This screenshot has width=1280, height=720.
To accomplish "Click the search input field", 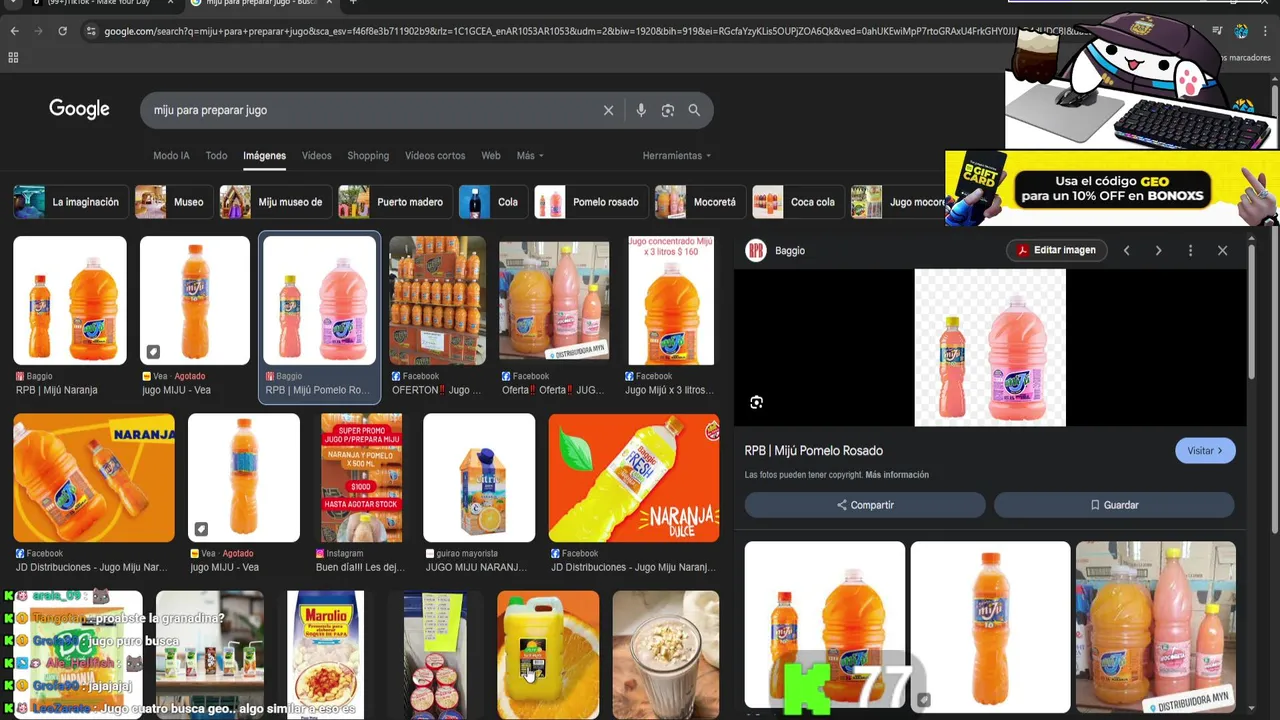I will click(370, 110).
